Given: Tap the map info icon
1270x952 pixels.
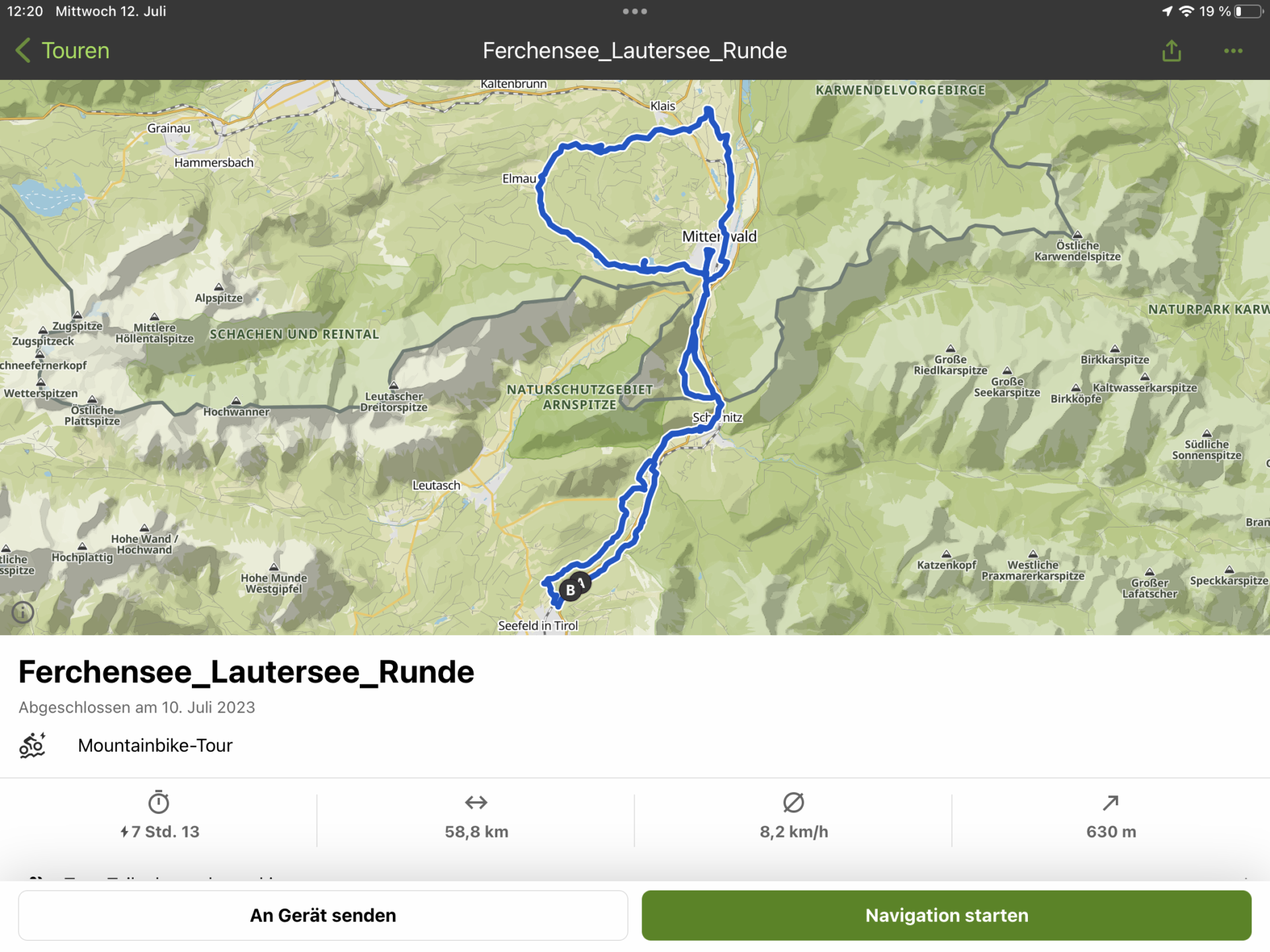Looking at the screenshot, I should 22,612.
